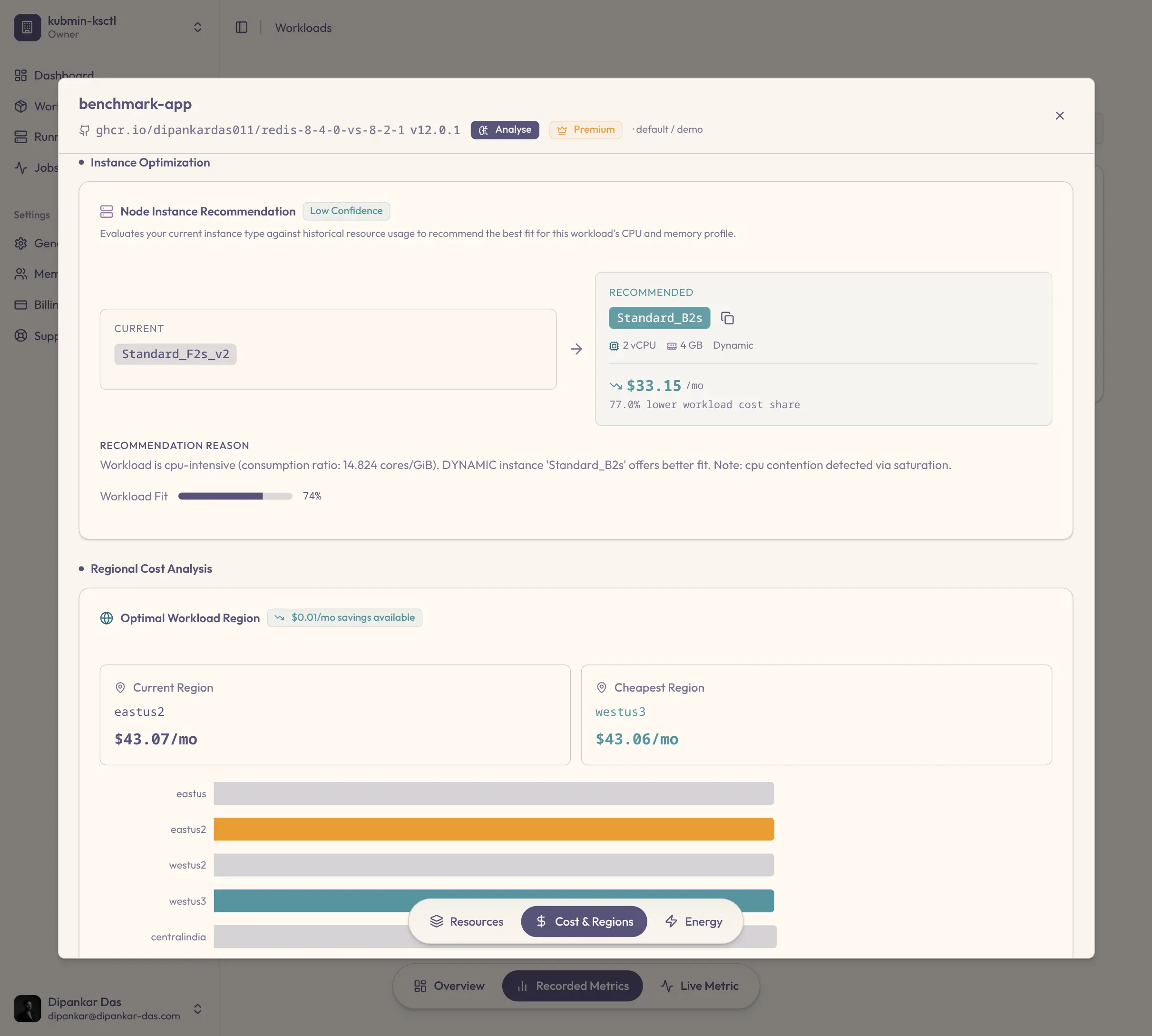Click the Energy lightning bolt icon
Image resolution: width=1152 pixels, height=1036 pixels.
tap(671, 921)
